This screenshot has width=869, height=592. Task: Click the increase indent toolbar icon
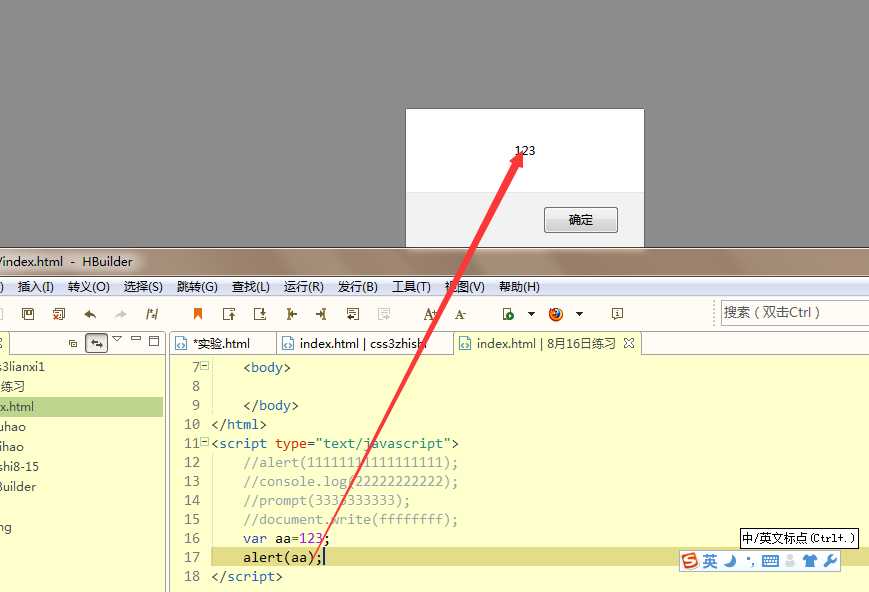point(321,314)
